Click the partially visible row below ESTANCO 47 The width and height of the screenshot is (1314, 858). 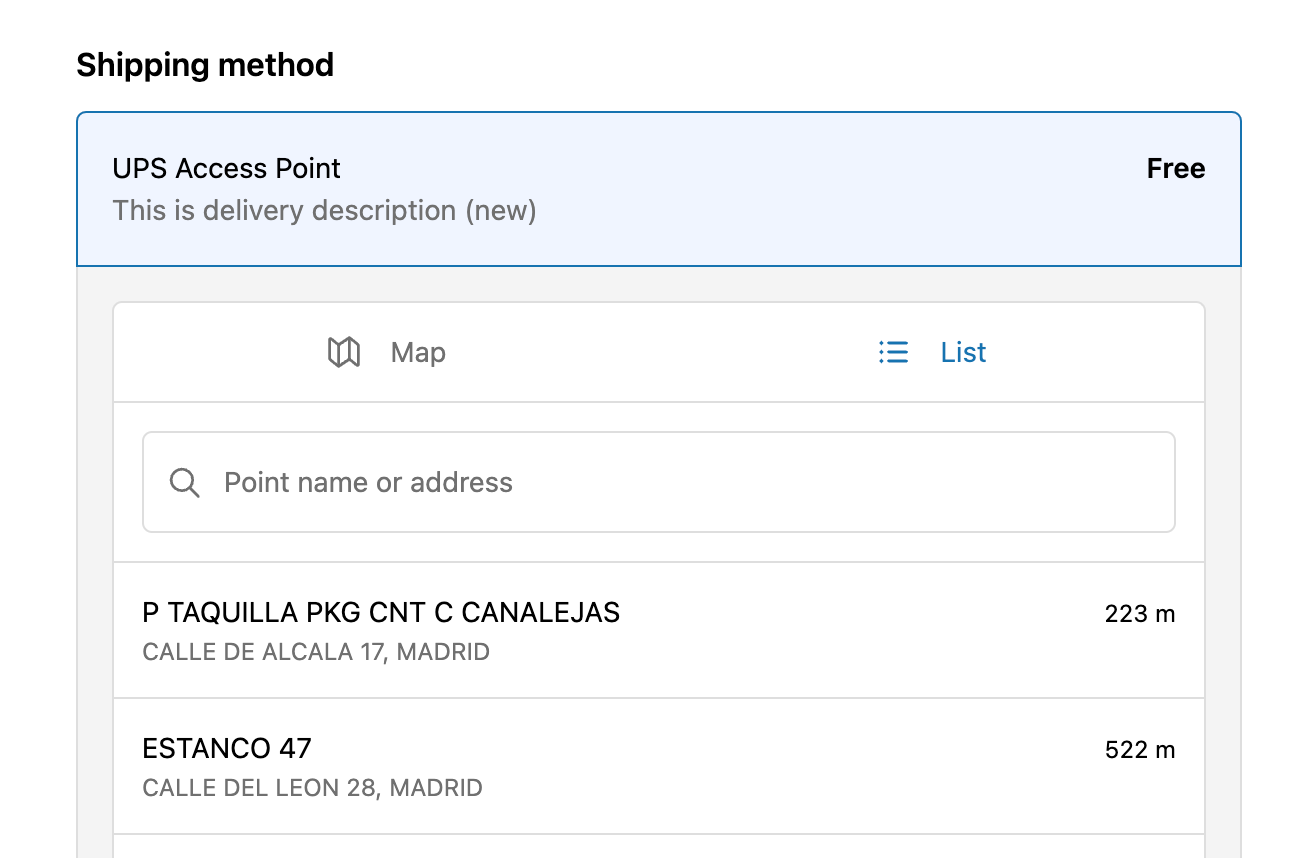click(659, 846)
